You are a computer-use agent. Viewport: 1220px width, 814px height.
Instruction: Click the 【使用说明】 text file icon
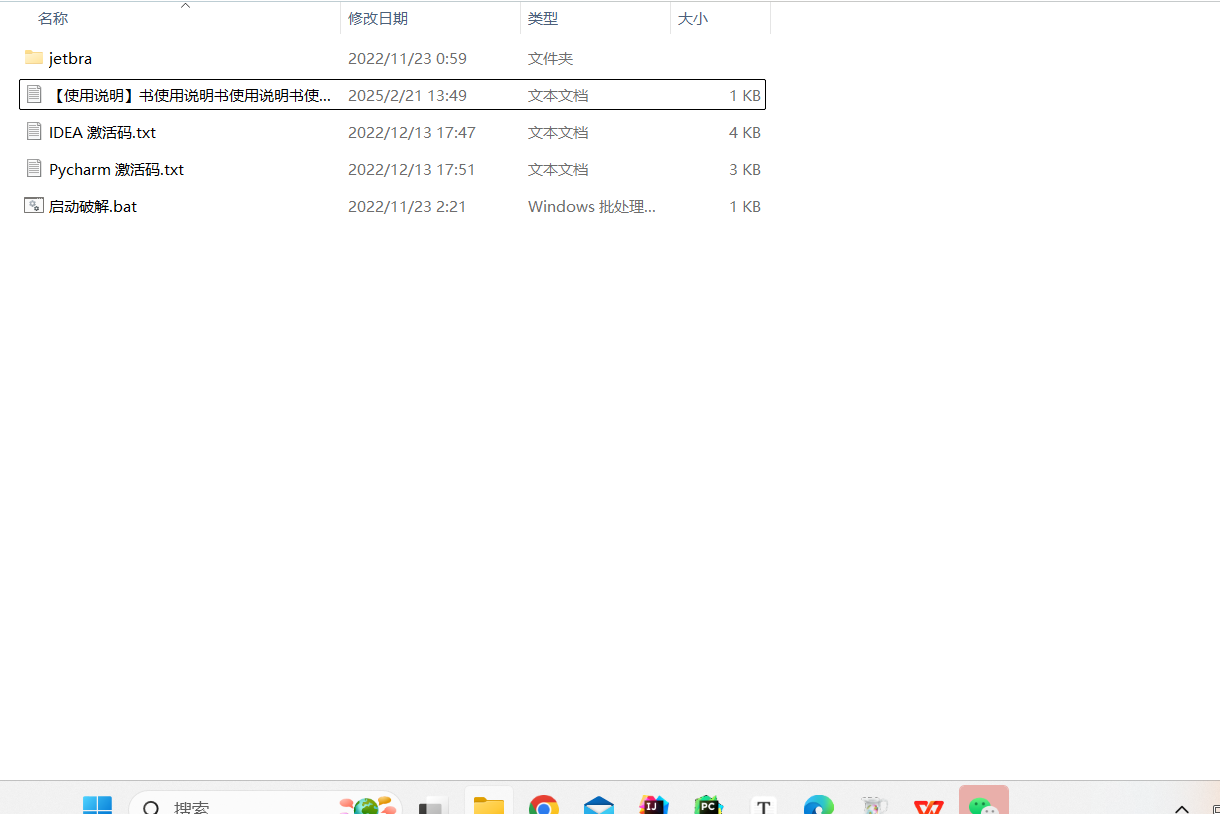(x=34, y=95)
